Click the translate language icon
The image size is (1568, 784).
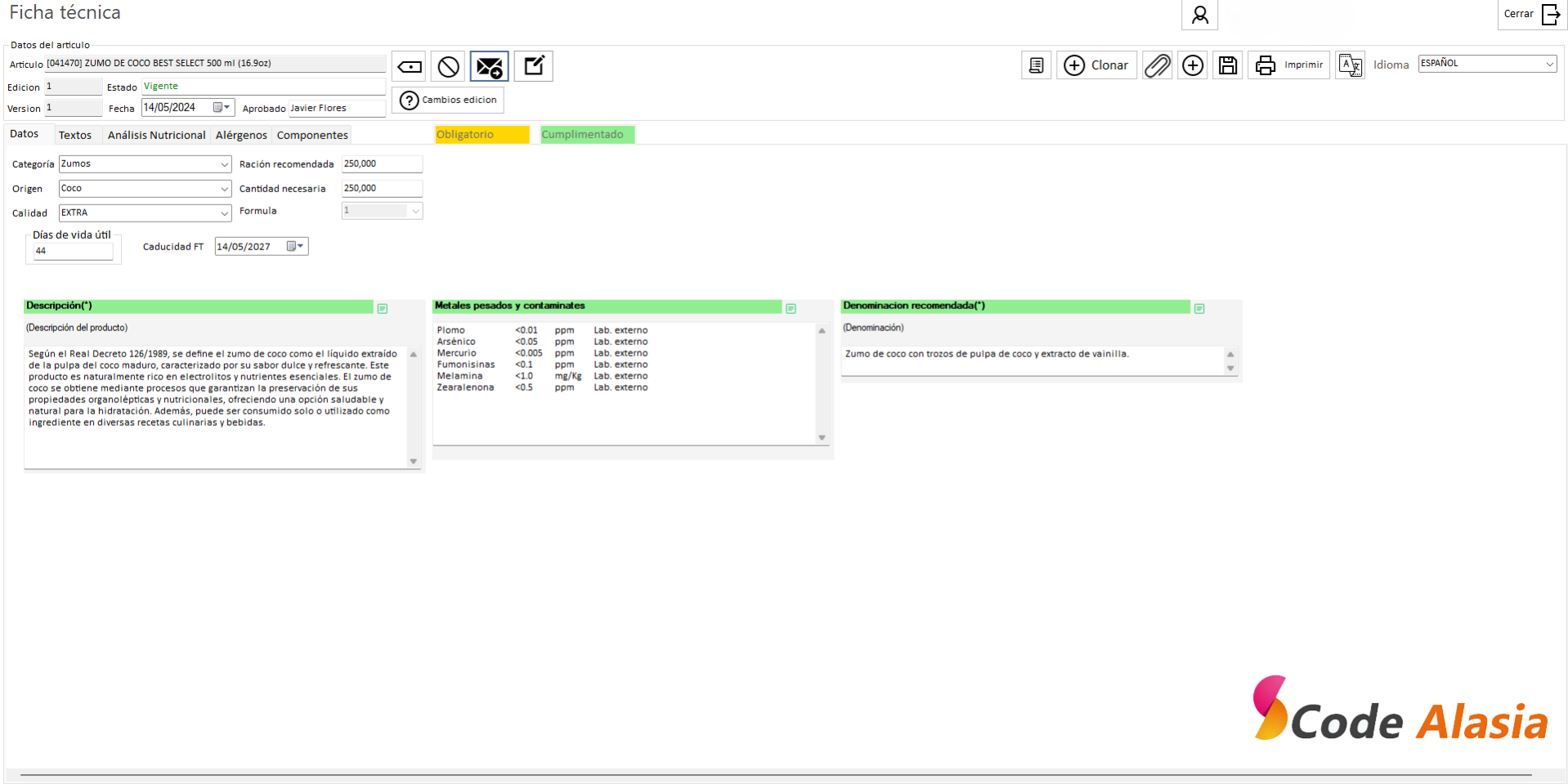tap(1350, 65)
